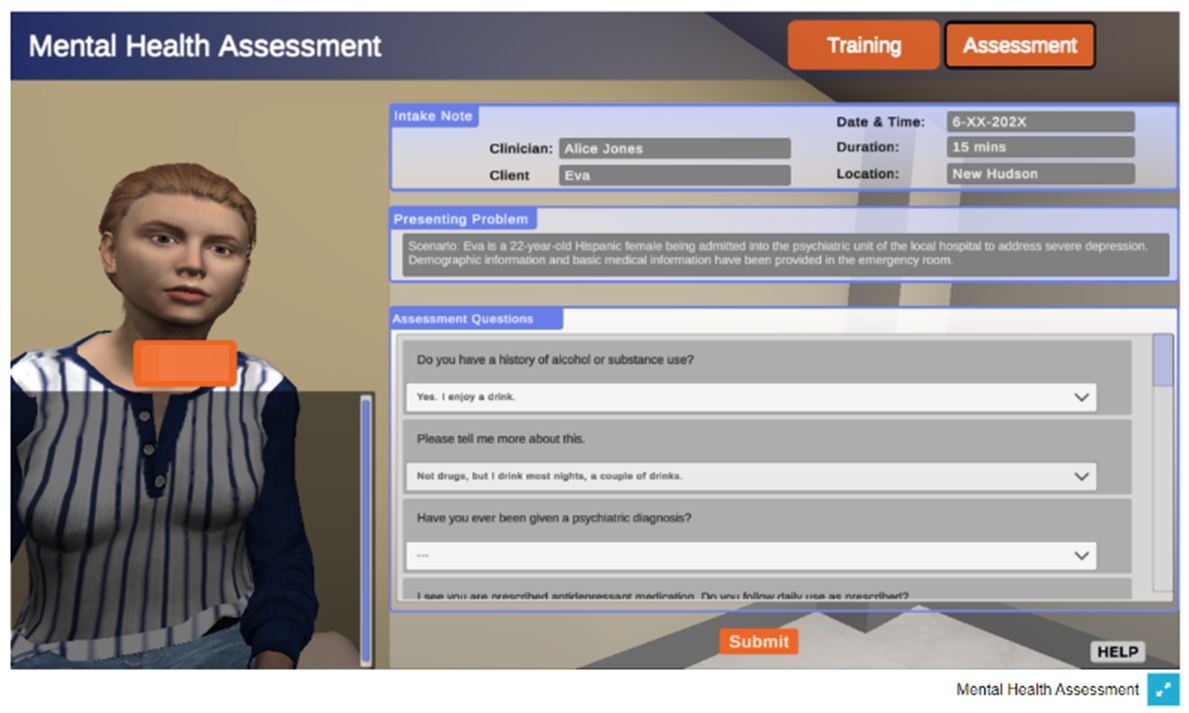Select the Date & Time field
The height and width of the screenshot is (713, 1189).
[1040, 122]
